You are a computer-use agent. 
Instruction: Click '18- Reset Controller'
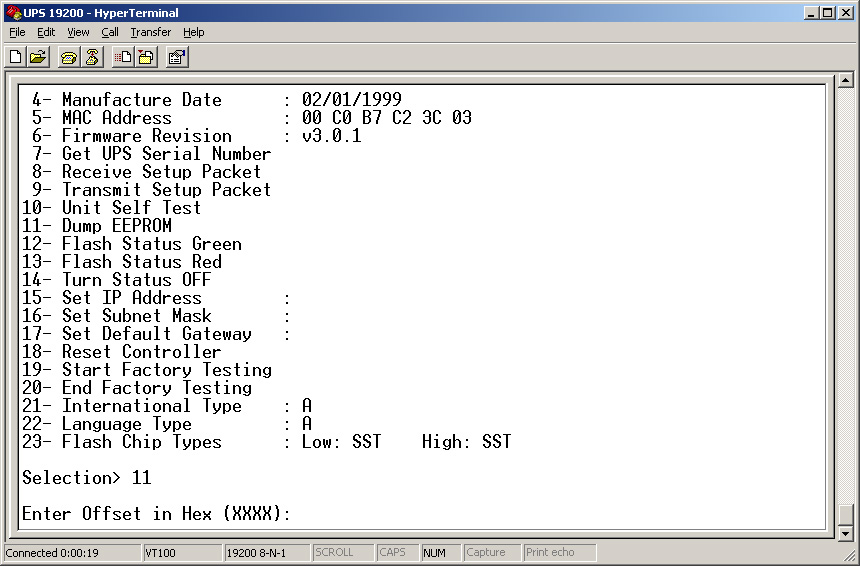pos(122,352)
